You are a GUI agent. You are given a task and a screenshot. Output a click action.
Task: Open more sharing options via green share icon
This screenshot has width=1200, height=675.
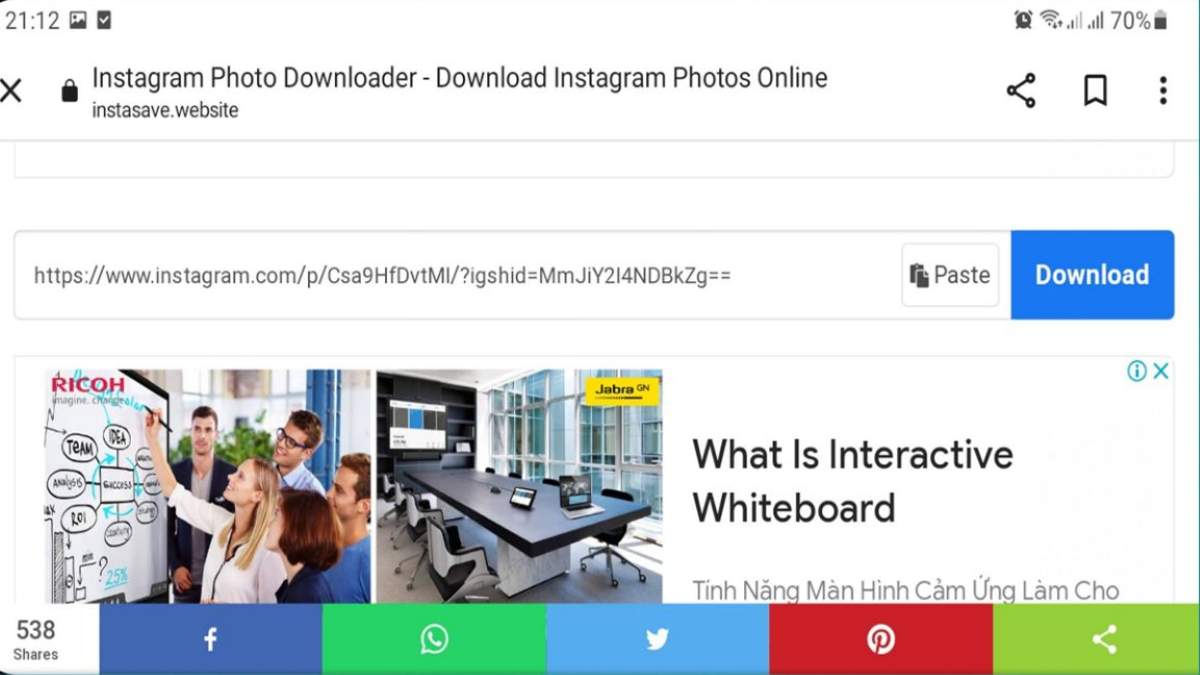tap(1105, 638)
